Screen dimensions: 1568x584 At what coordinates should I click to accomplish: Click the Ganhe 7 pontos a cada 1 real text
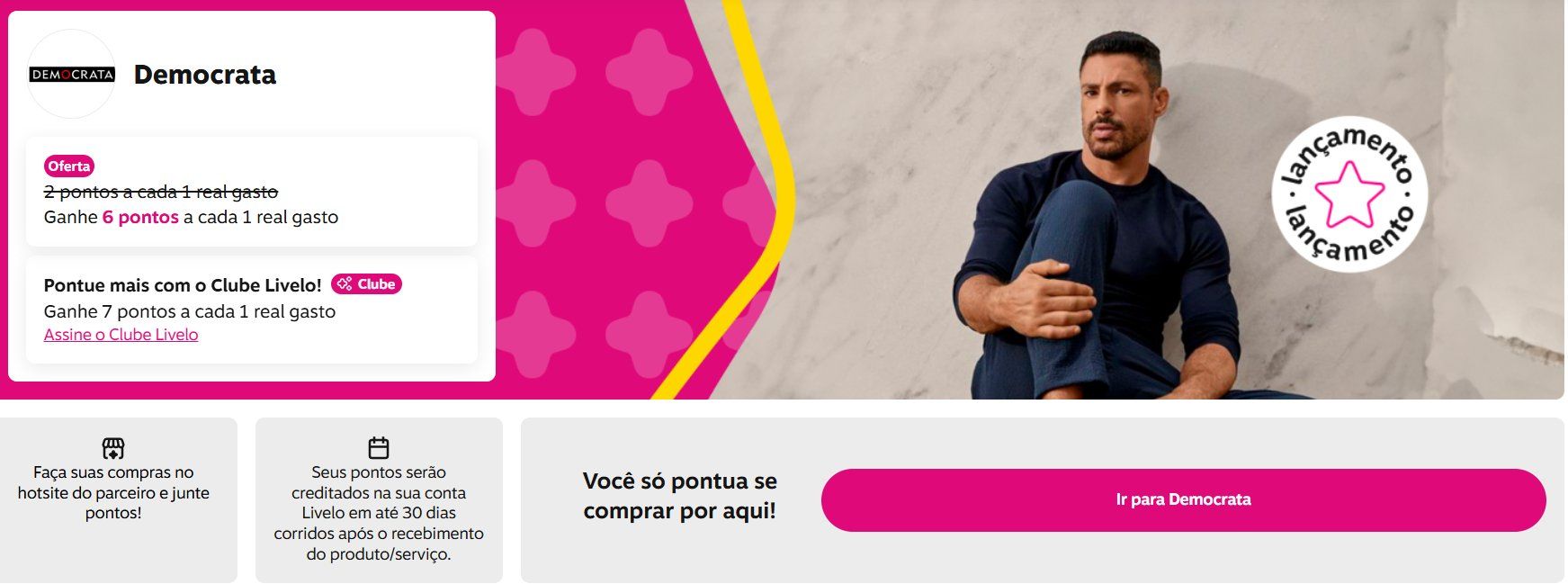190,311
